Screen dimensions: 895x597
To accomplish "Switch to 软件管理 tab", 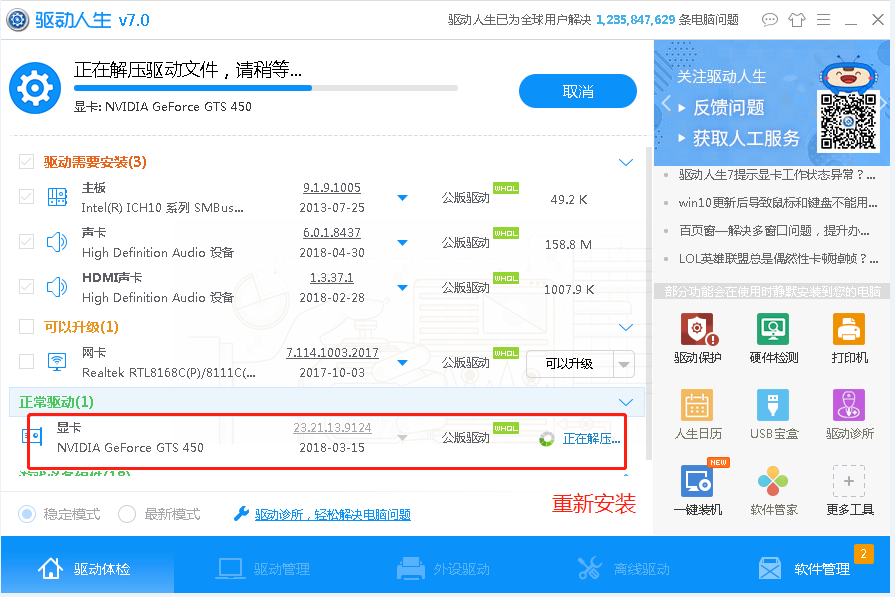I will pos(804,568).
